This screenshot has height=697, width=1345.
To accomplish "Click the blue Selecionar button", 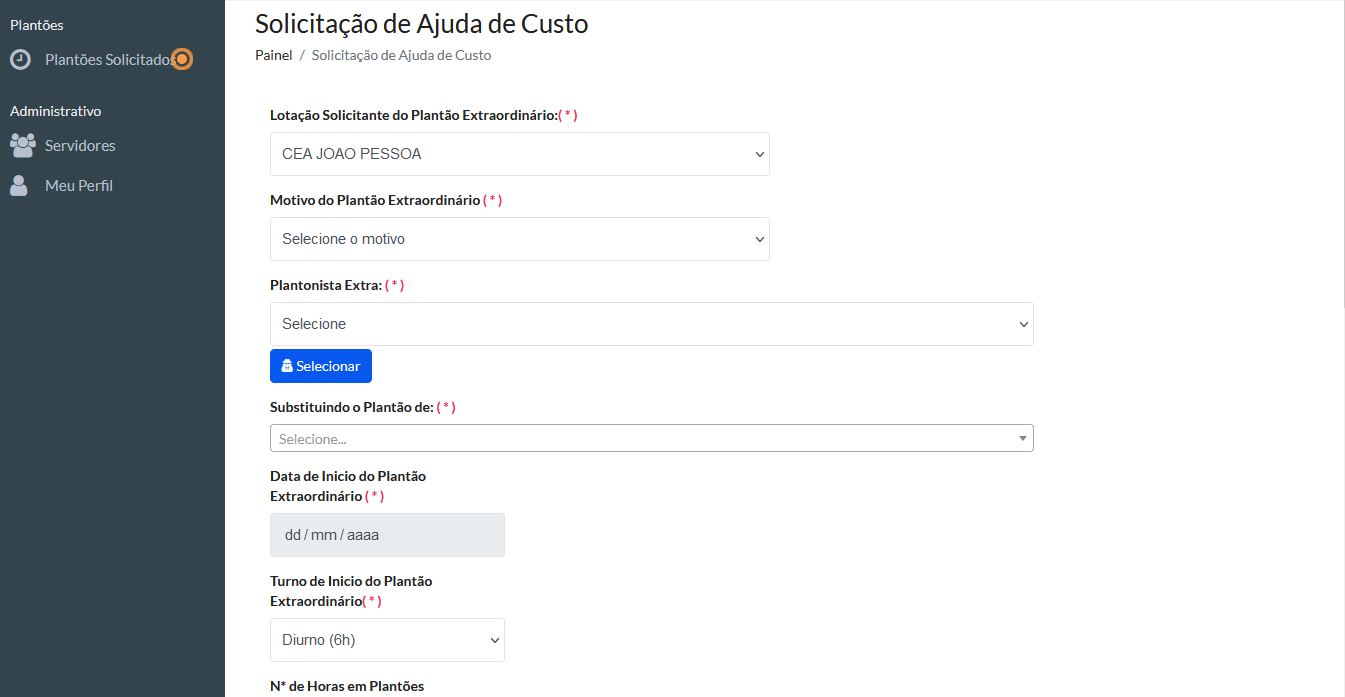I will click(x=321, y=366).
